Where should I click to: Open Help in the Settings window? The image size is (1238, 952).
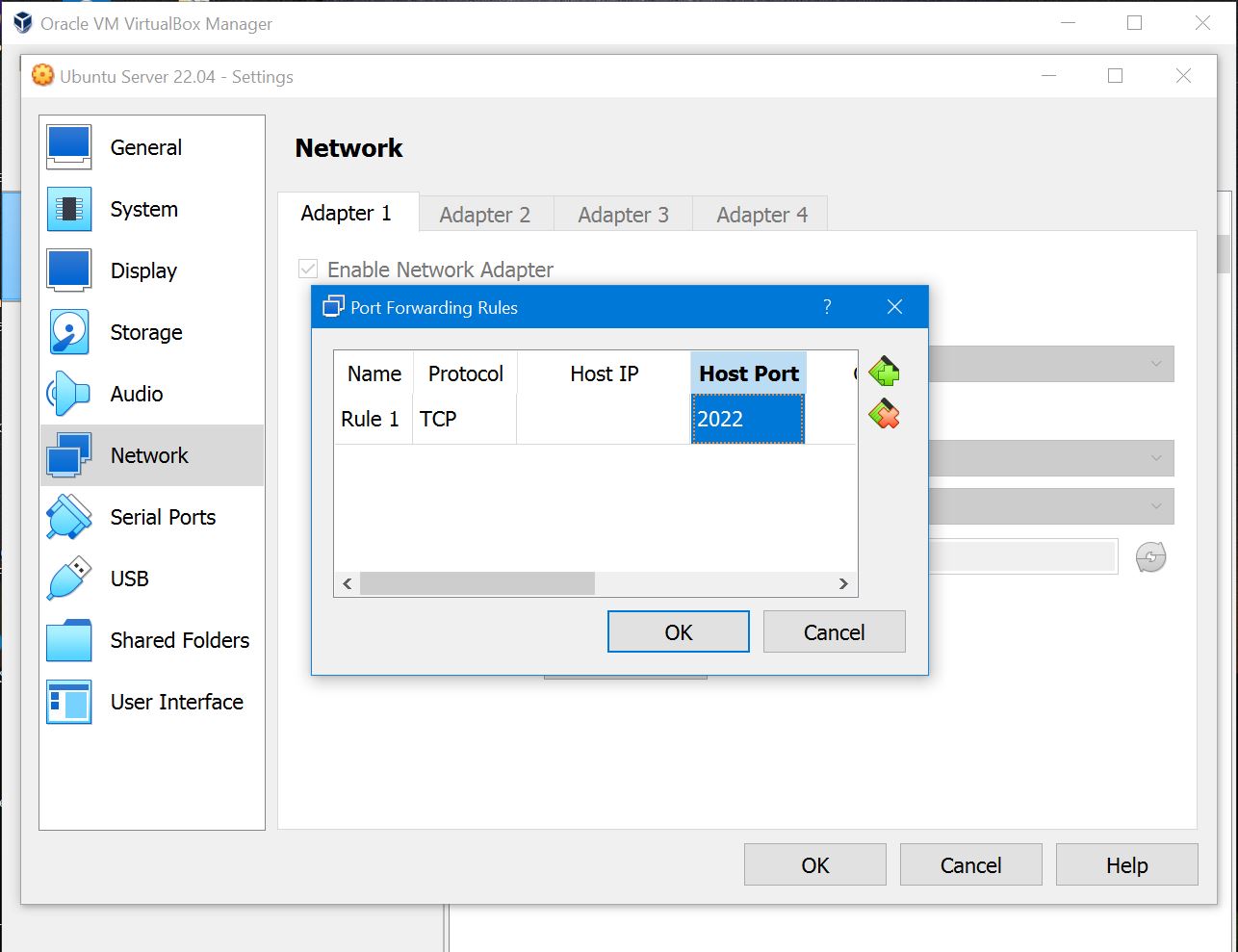1127,864
